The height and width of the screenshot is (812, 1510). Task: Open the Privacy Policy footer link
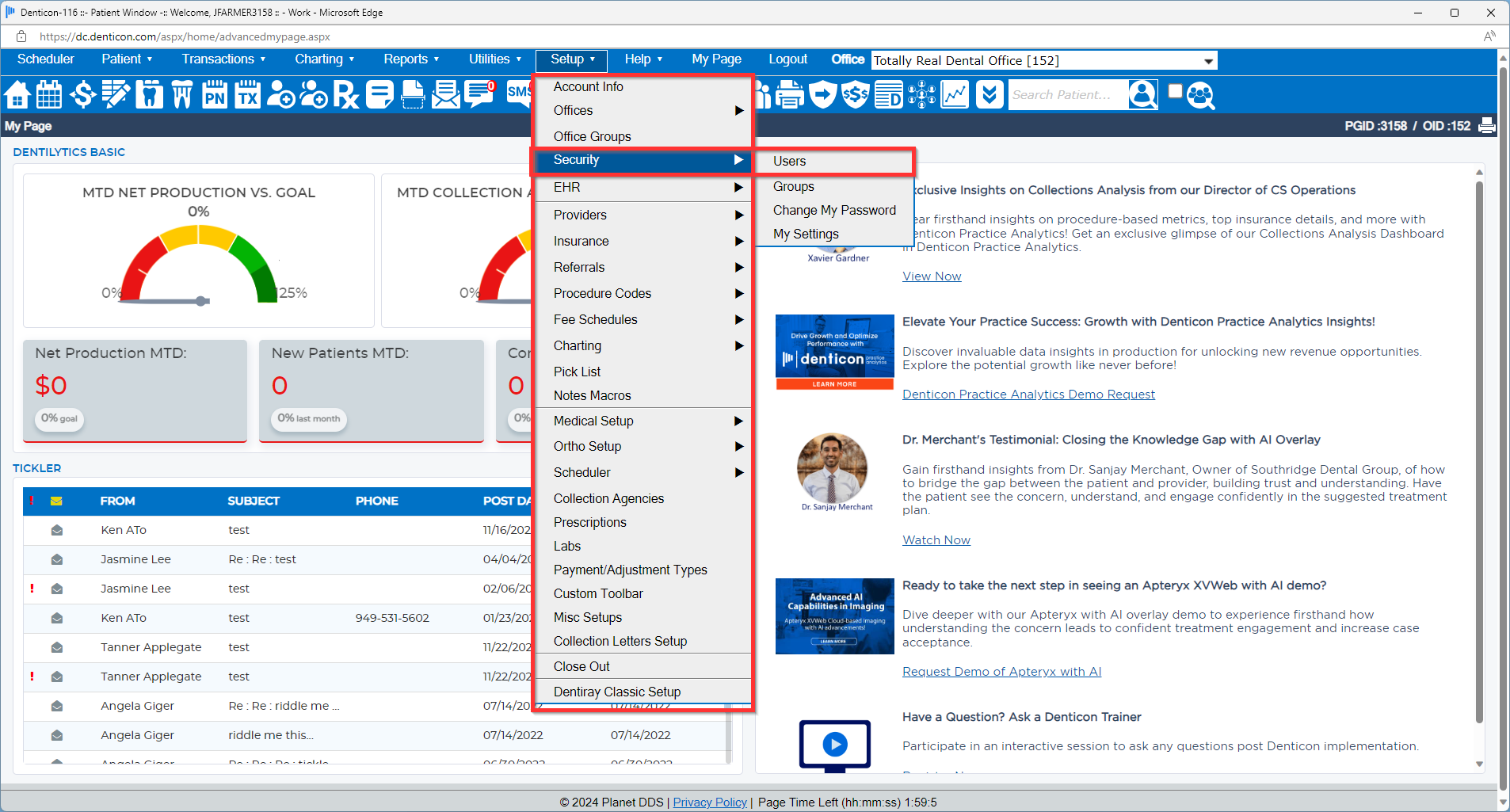point(710,802)
